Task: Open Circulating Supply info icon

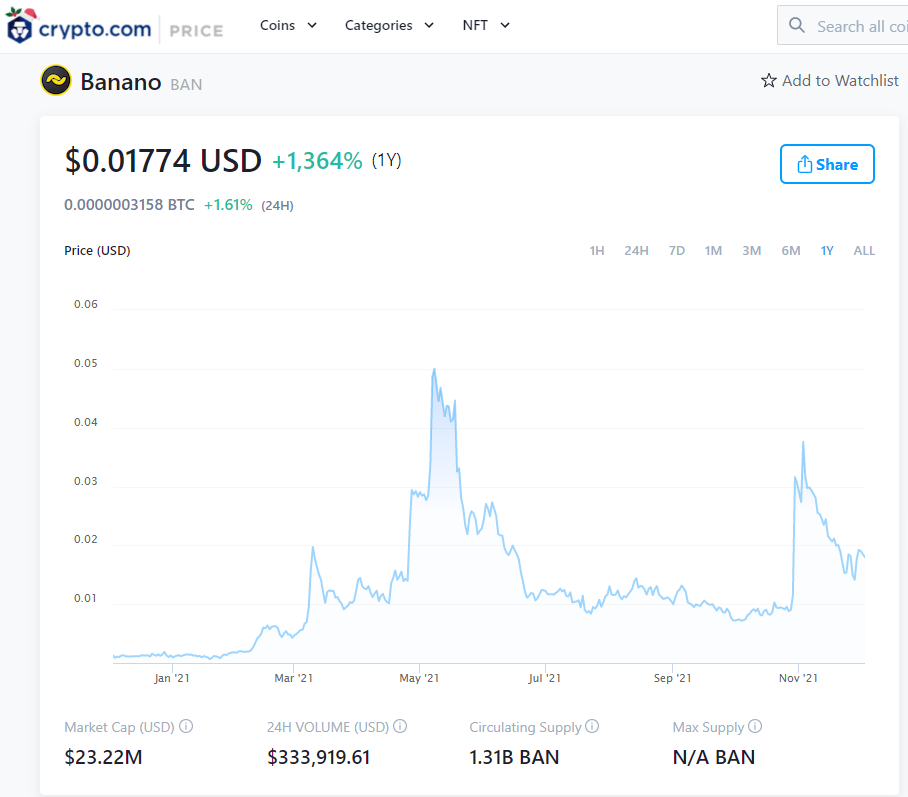Action: 592,726
